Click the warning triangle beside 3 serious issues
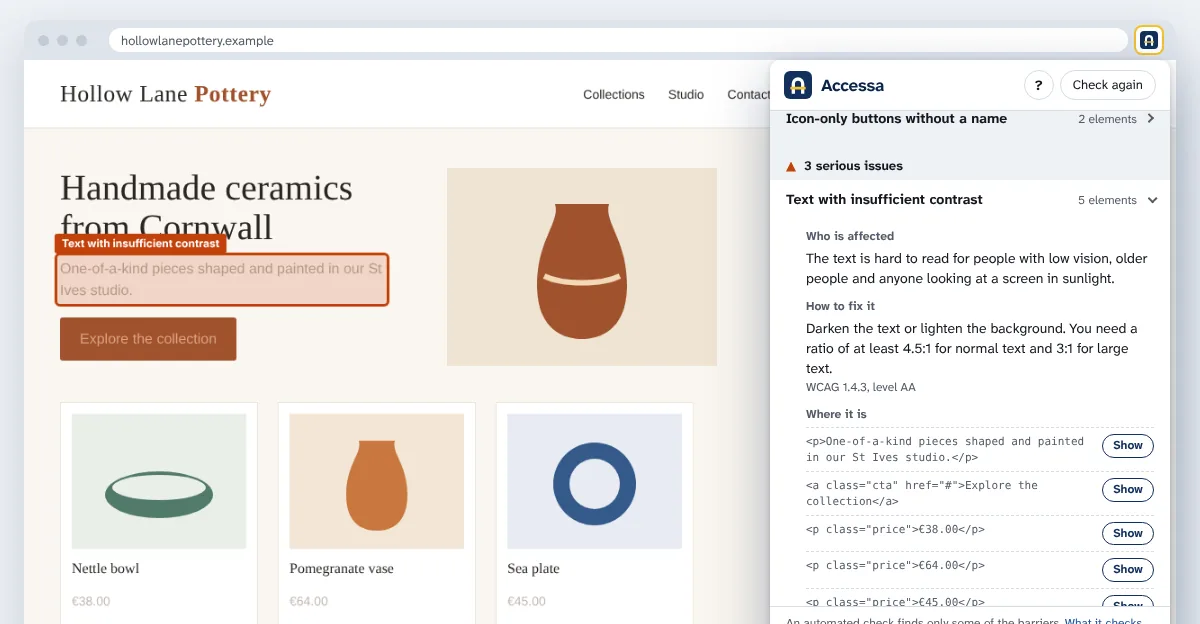1200x624 pixels. coord(791,167)
